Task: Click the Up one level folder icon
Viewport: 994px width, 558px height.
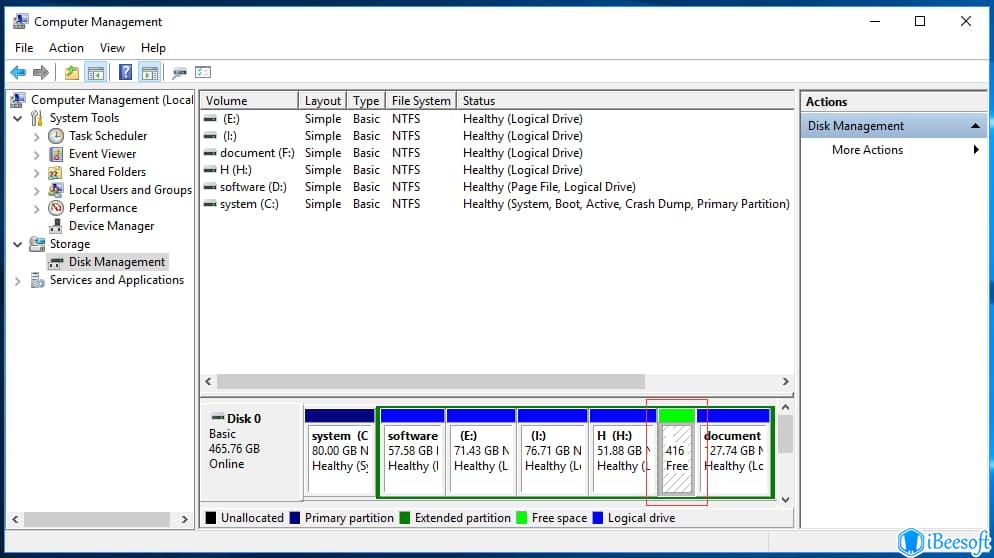Action: click(72, 72)
